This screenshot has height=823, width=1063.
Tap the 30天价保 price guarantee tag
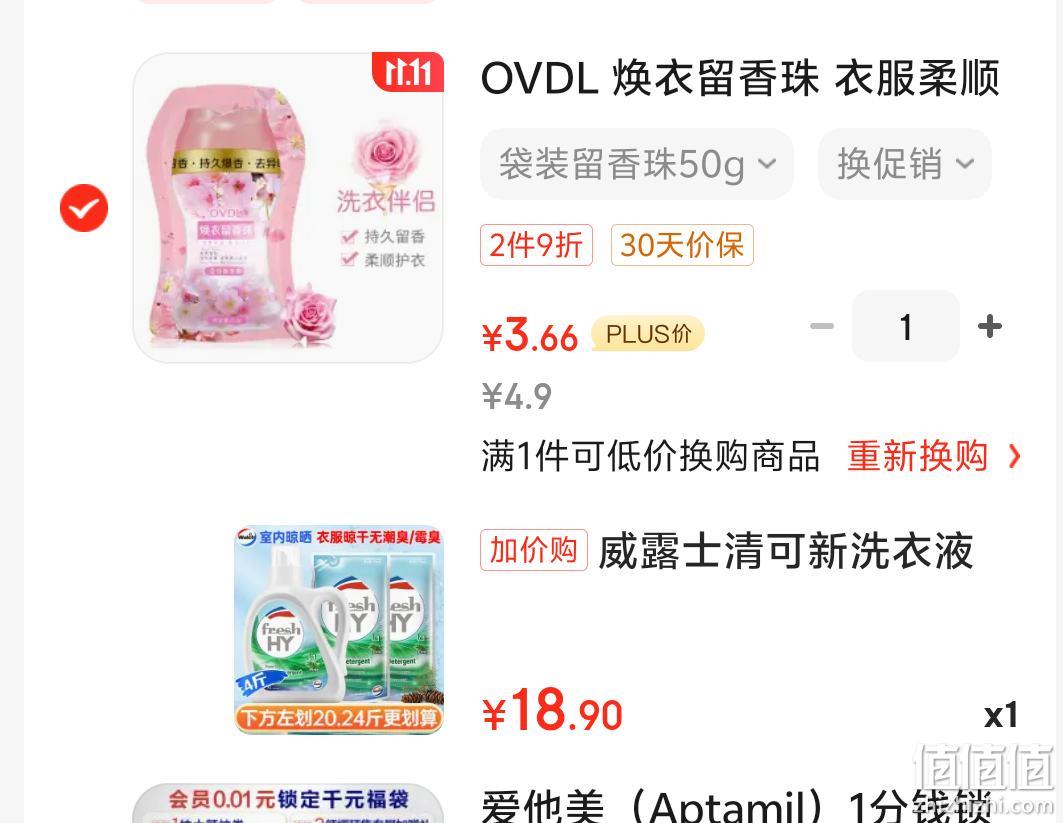click(682, 245)
